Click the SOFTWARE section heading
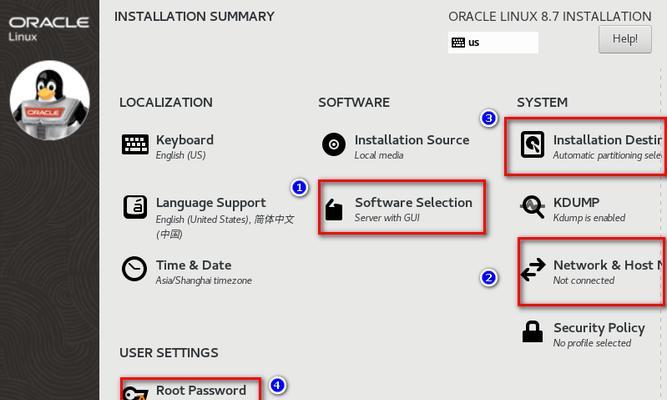This screenshot has width=667, height=400. point(354,103)
